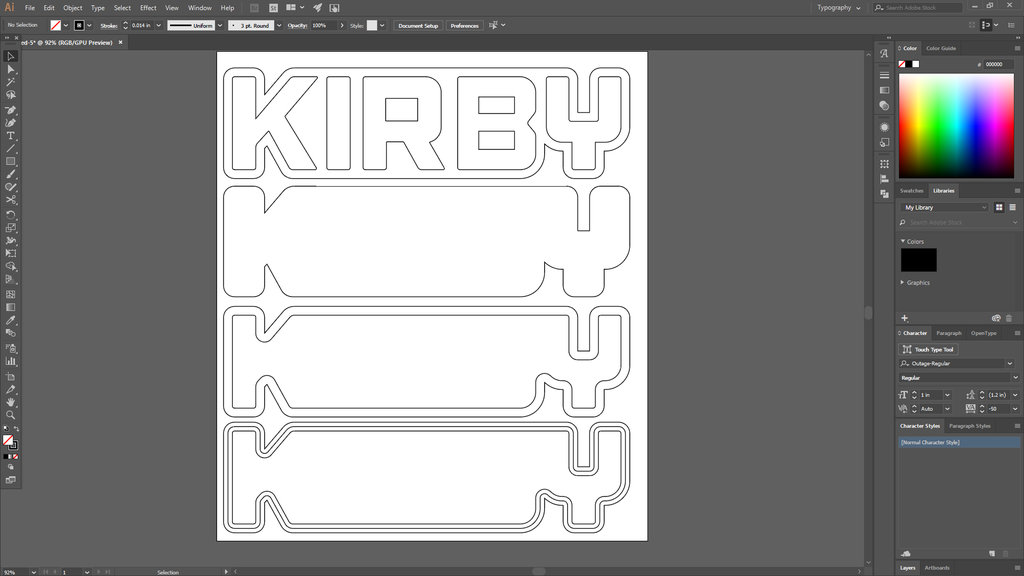The width and height of the screenshot is (1024, 576).
Task: Pick a color from the color spectrum
Action: coord(956,125)
